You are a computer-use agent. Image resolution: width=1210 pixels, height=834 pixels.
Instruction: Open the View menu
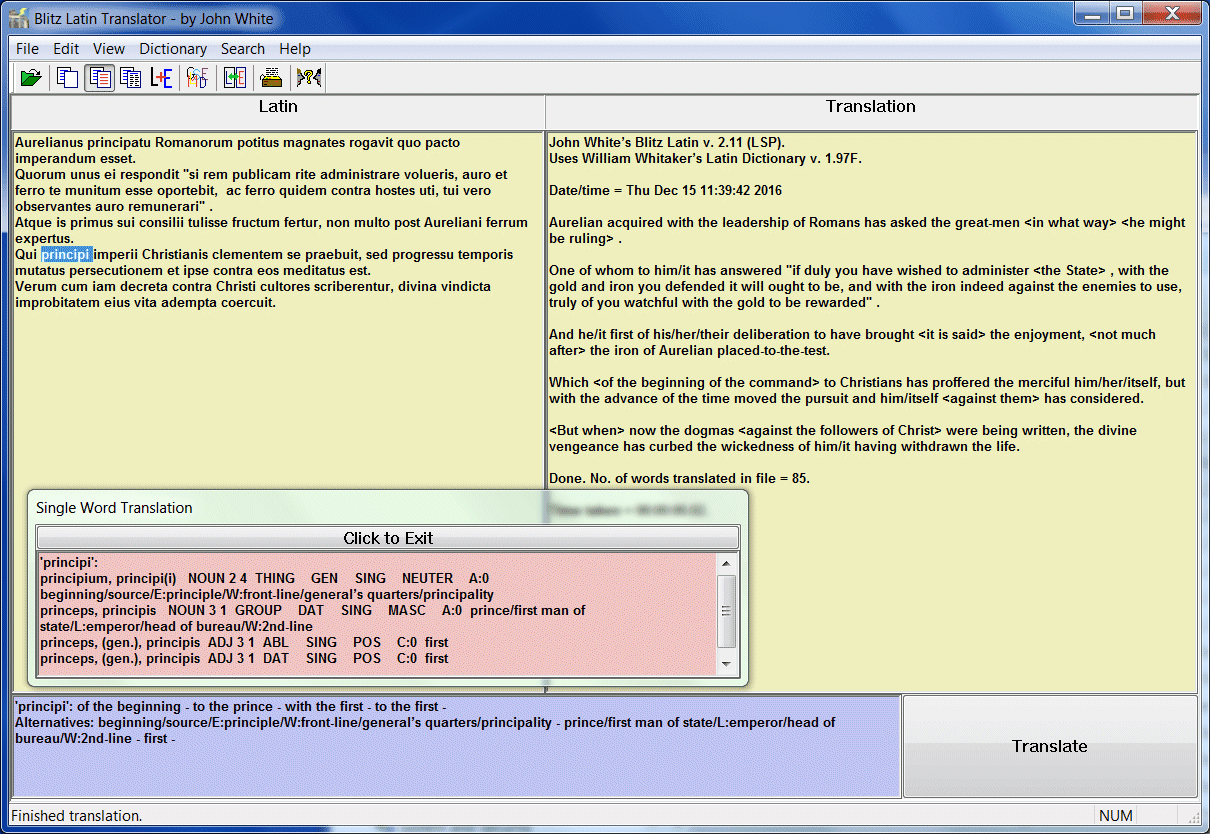tap(109, 48)
